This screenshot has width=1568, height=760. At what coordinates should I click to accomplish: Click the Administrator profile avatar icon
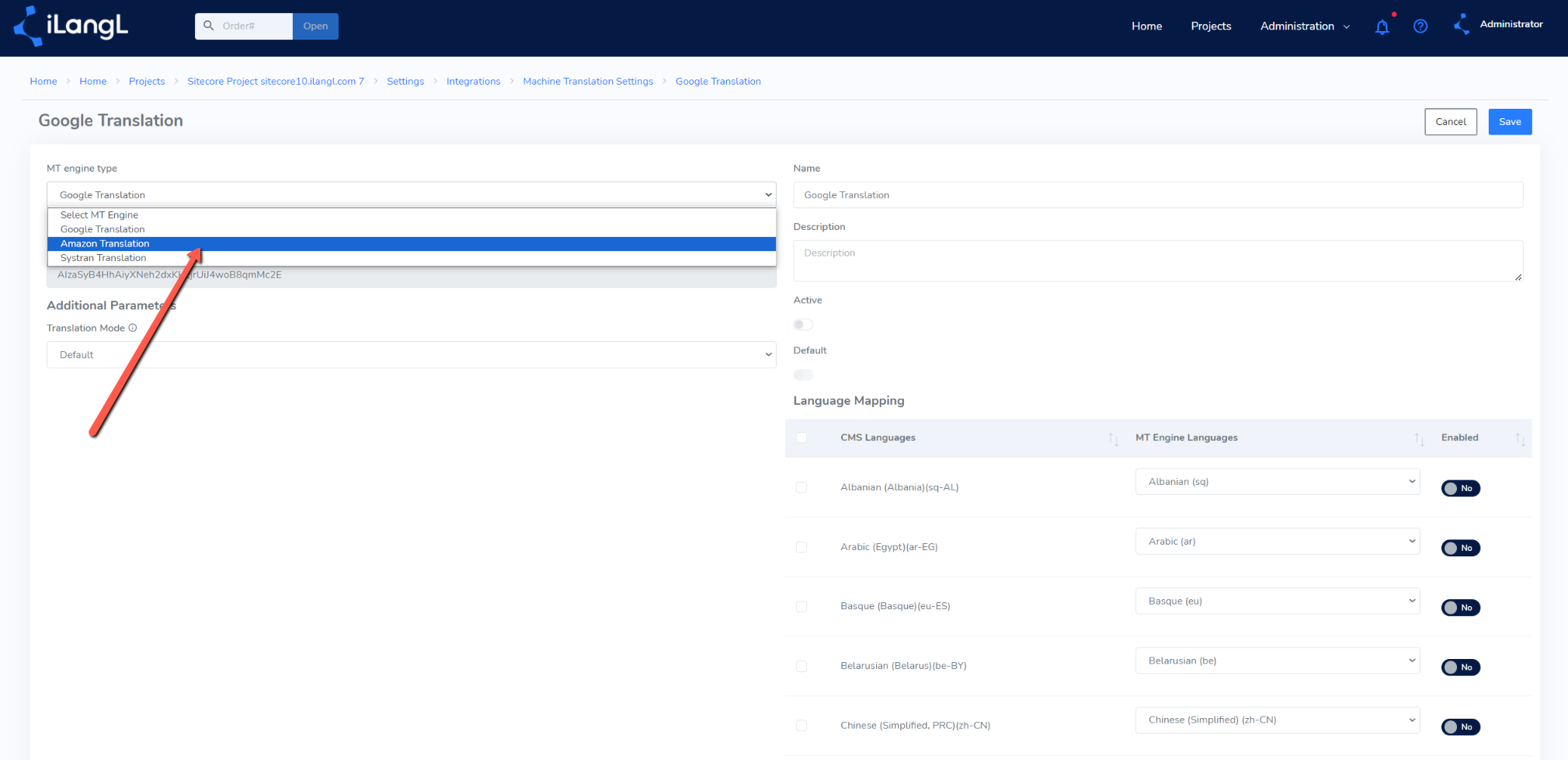tap(1462, 25)
